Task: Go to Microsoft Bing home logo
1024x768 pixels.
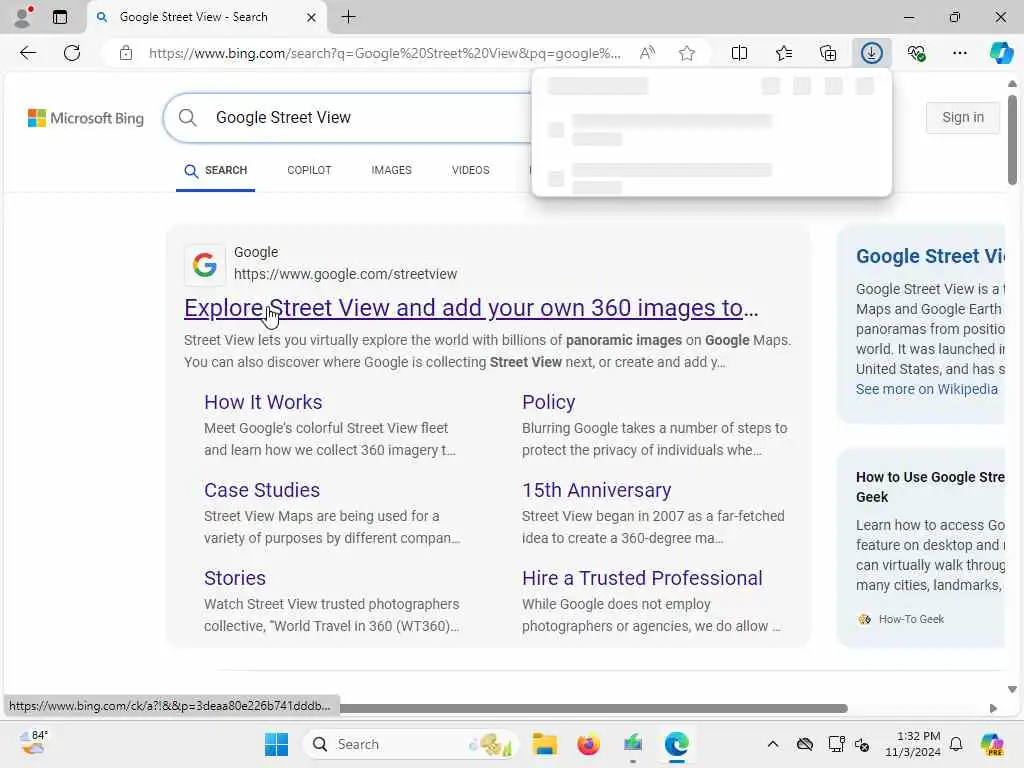Action: (x=86, y=118)
